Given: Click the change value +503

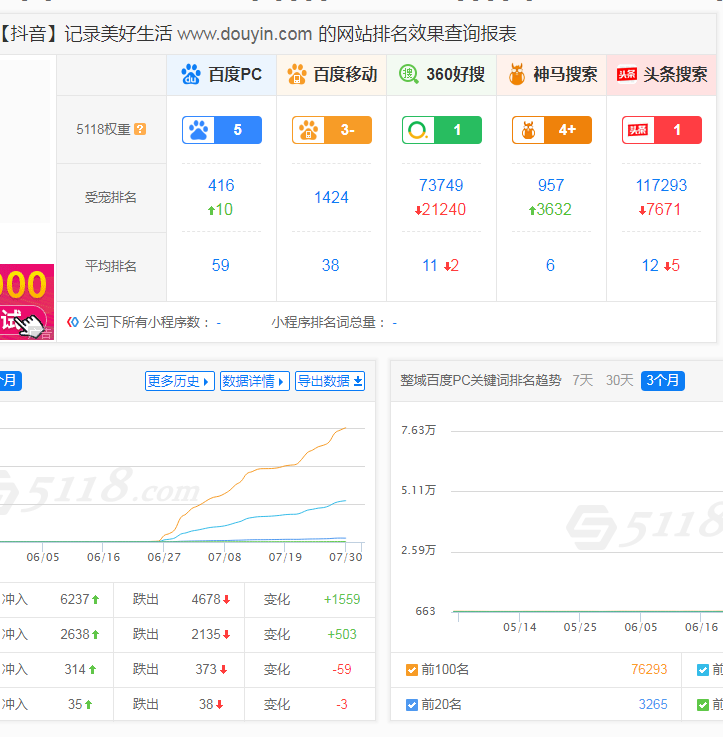Looking at the screenshot, I should pos(342,635).
